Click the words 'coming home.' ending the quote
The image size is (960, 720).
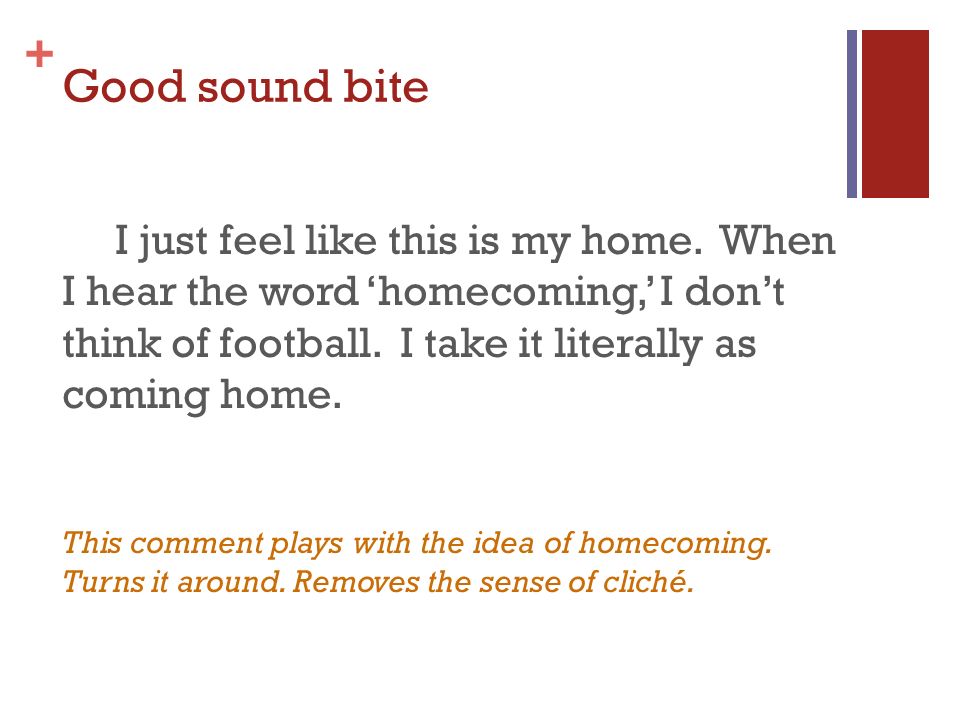coord(202,396)
